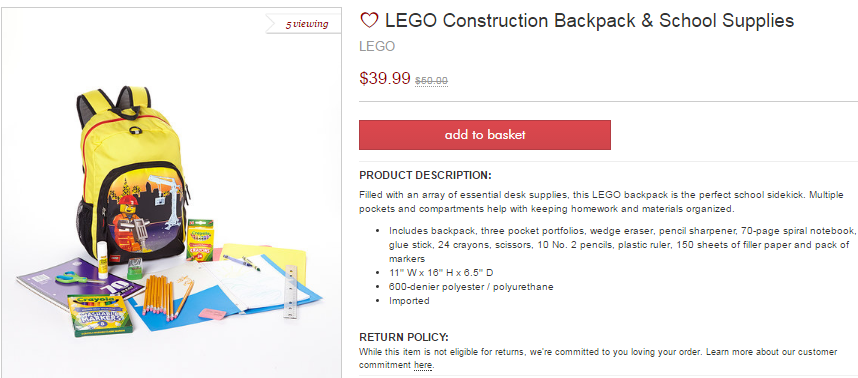Click the pink wedge eraser in photo
Viewport: 858px width, 378px height.
coord(212,314)
